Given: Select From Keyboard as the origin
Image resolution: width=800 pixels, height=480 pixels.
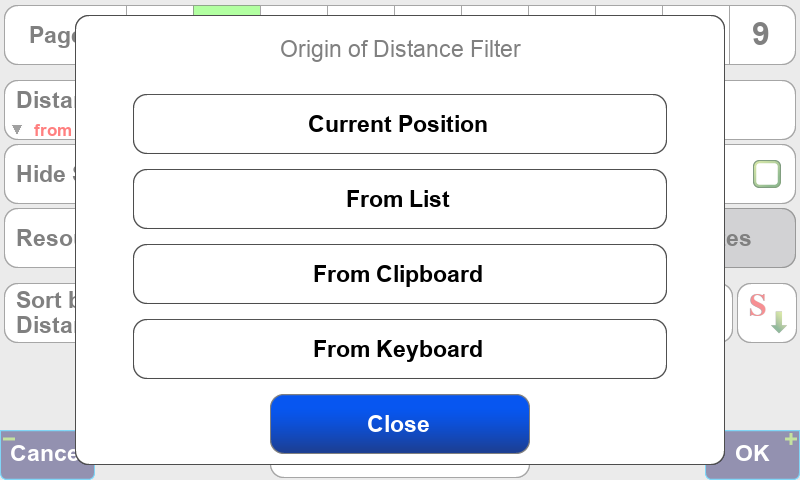Looking at the screenshot, I should pyautogui.click(x=399, y=349).
